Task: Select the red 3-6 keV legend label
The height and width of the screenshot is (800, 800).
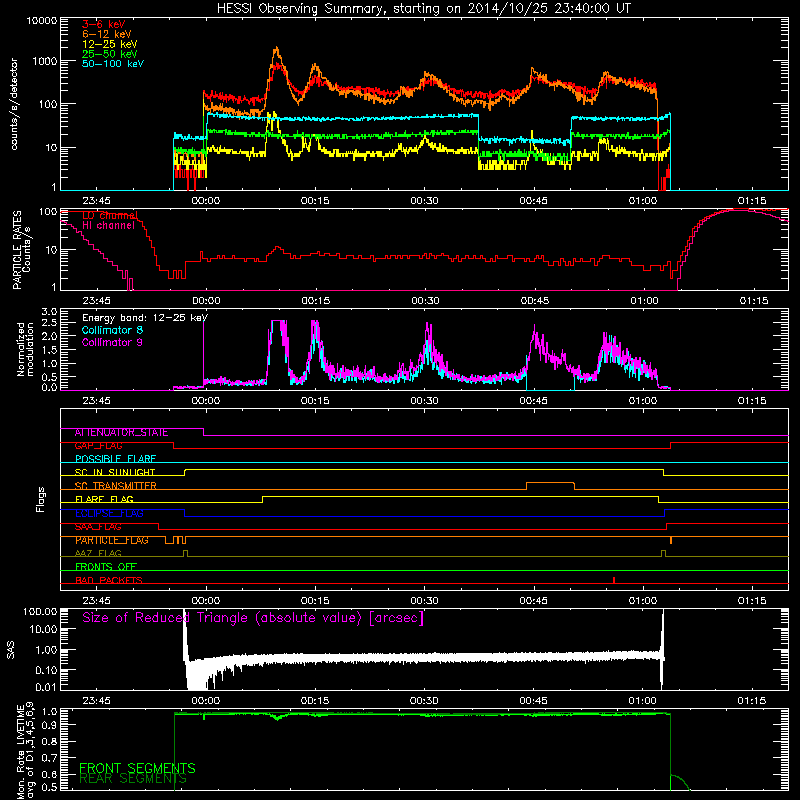Action: pos(104,24)
